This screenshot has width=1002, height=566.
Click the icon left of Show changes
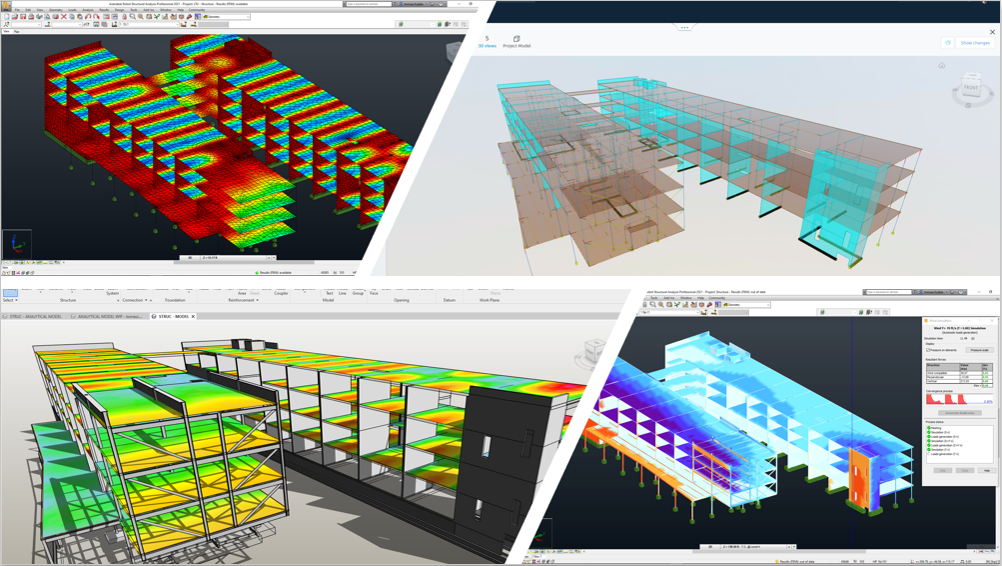(x=948, y=43)
